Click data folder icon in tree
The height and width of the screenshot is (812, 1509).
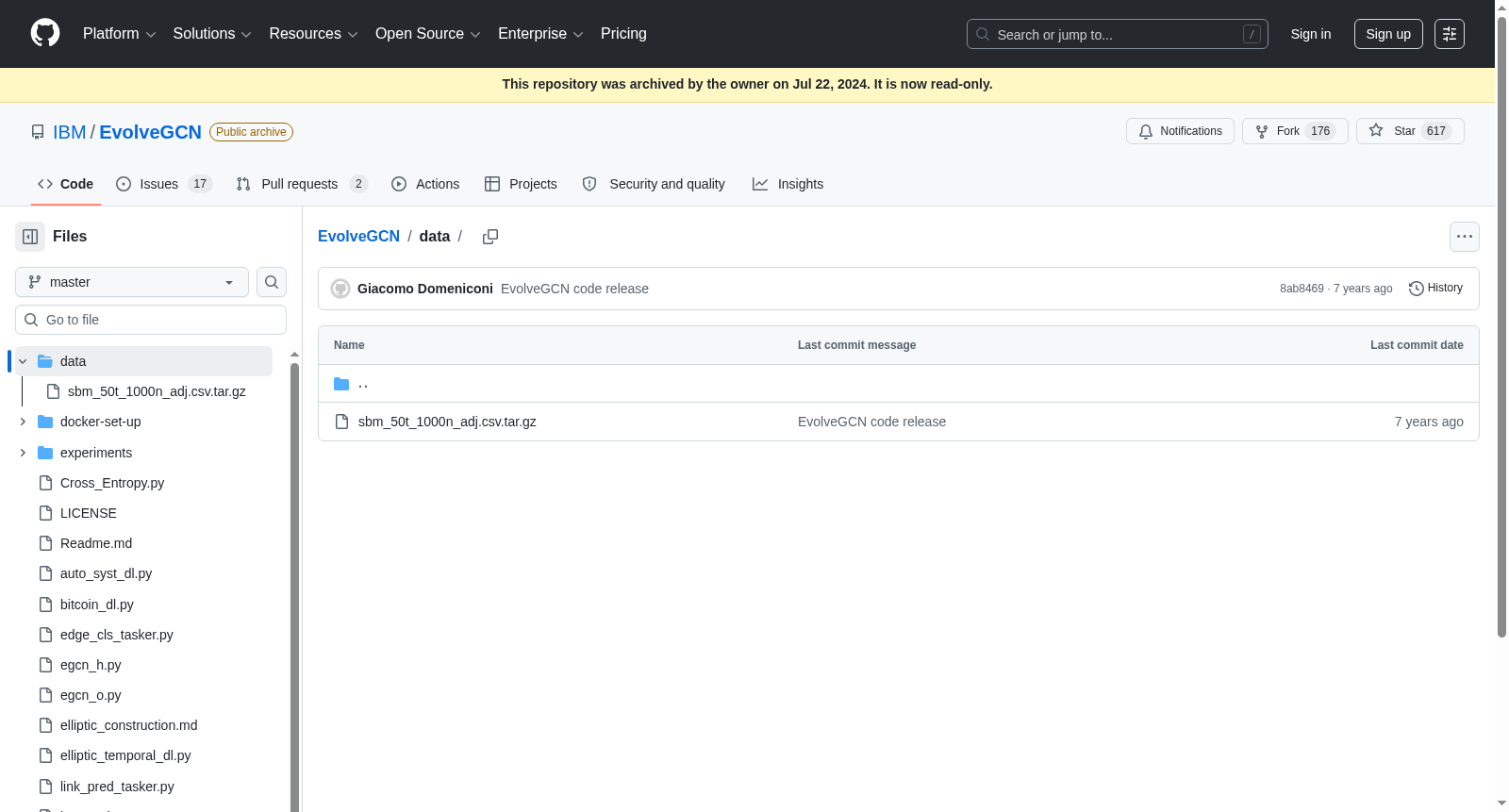coord(45,361)
